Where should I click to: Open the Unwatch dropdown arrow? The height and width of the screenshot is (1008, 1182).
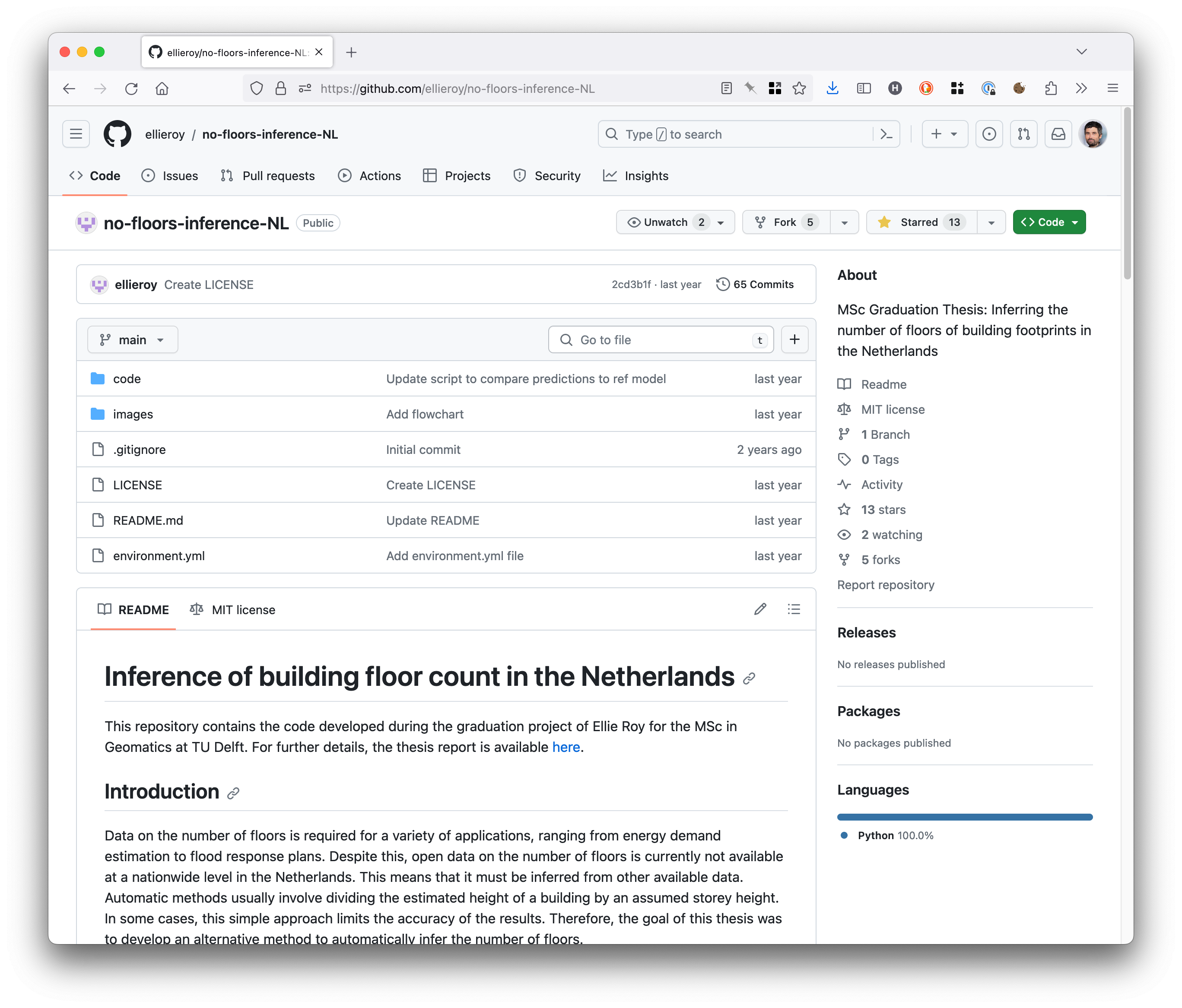(x=721, y=222)
